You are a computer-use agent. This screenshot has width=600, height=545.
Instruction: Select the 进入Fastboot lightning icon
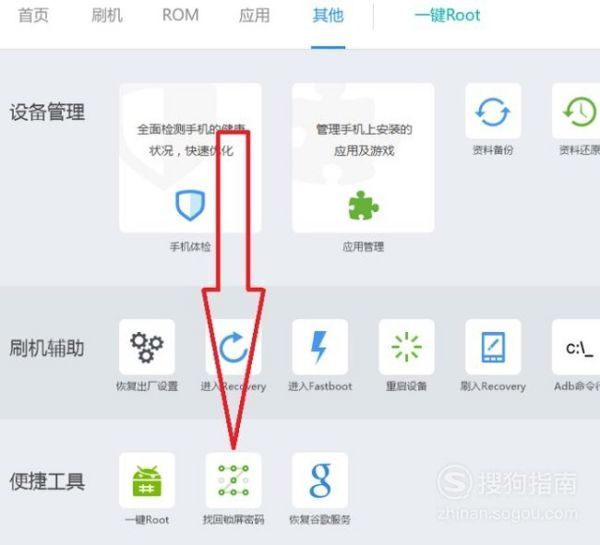coord(320,347)
